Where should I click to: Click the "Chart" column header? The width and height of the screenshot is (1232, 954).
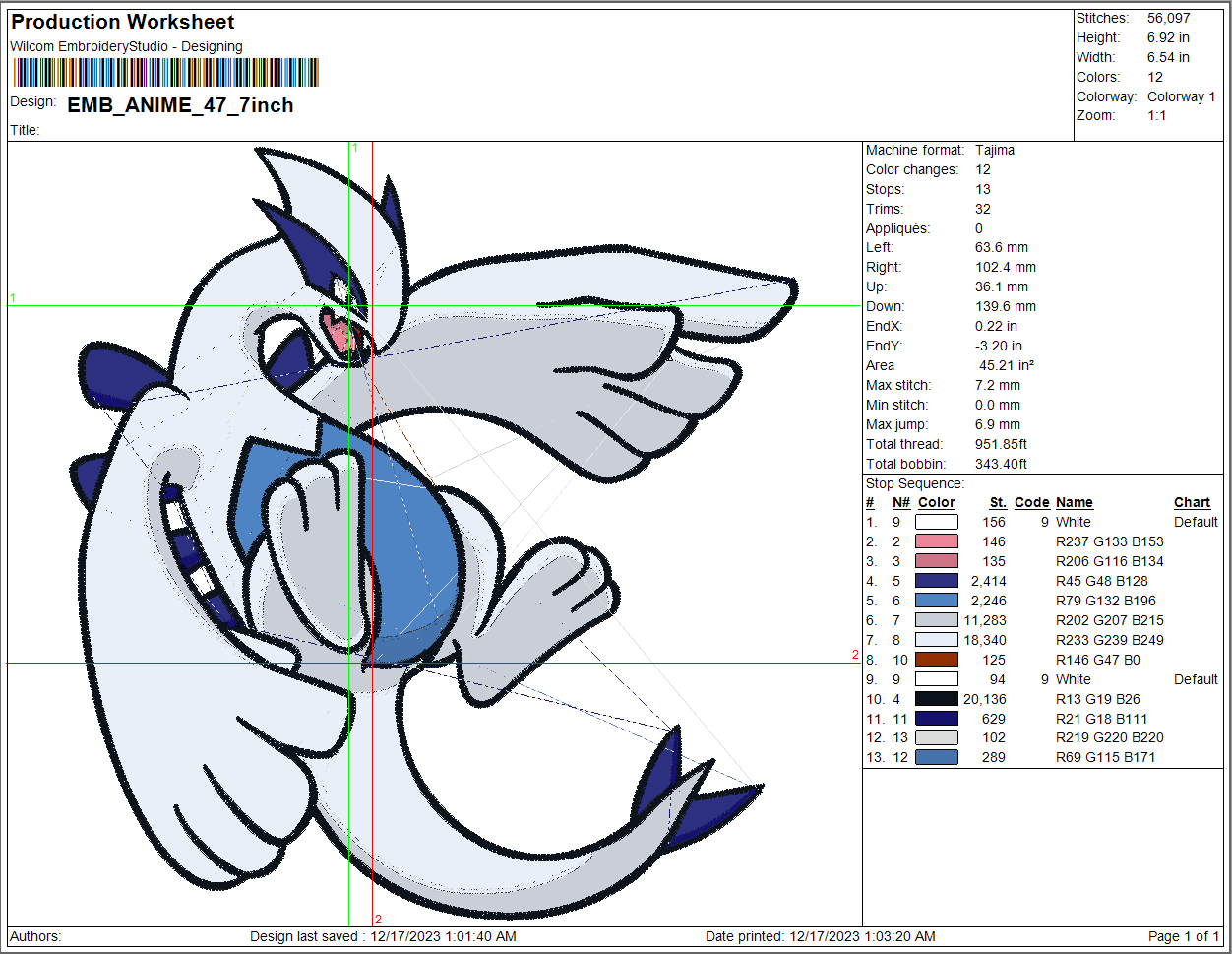[x=1192, y=502]
